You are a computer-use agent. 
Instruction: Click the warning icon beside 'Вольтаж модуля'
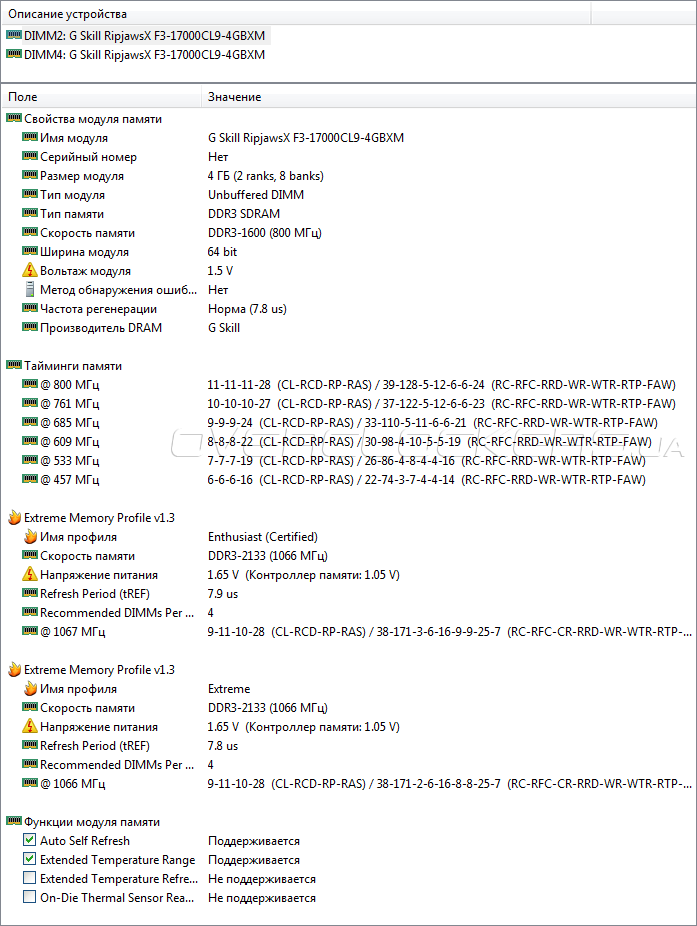[x=30, y=270]
